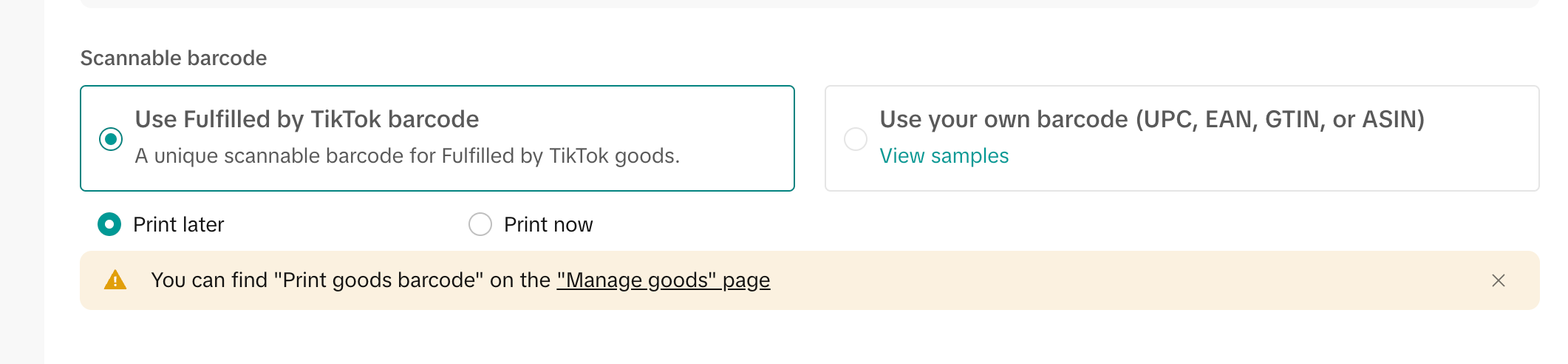Click the "A unique scannable barcode" description text

click(406, 156)
